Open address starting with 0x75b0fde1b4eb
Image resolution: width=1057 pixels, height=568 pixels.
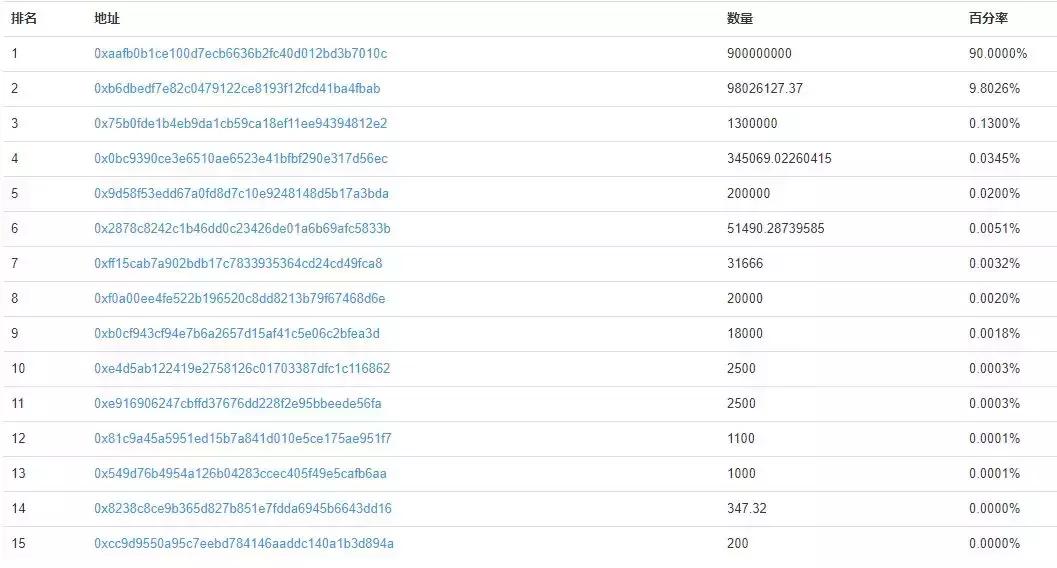[240, 124]
